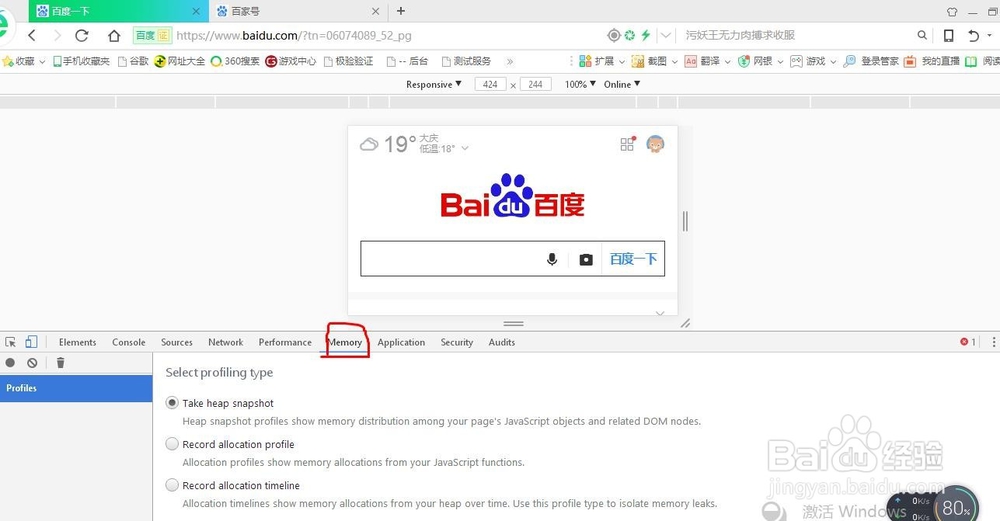
Task: Select Profiles in the left sidebar
Action: [76, 388]
